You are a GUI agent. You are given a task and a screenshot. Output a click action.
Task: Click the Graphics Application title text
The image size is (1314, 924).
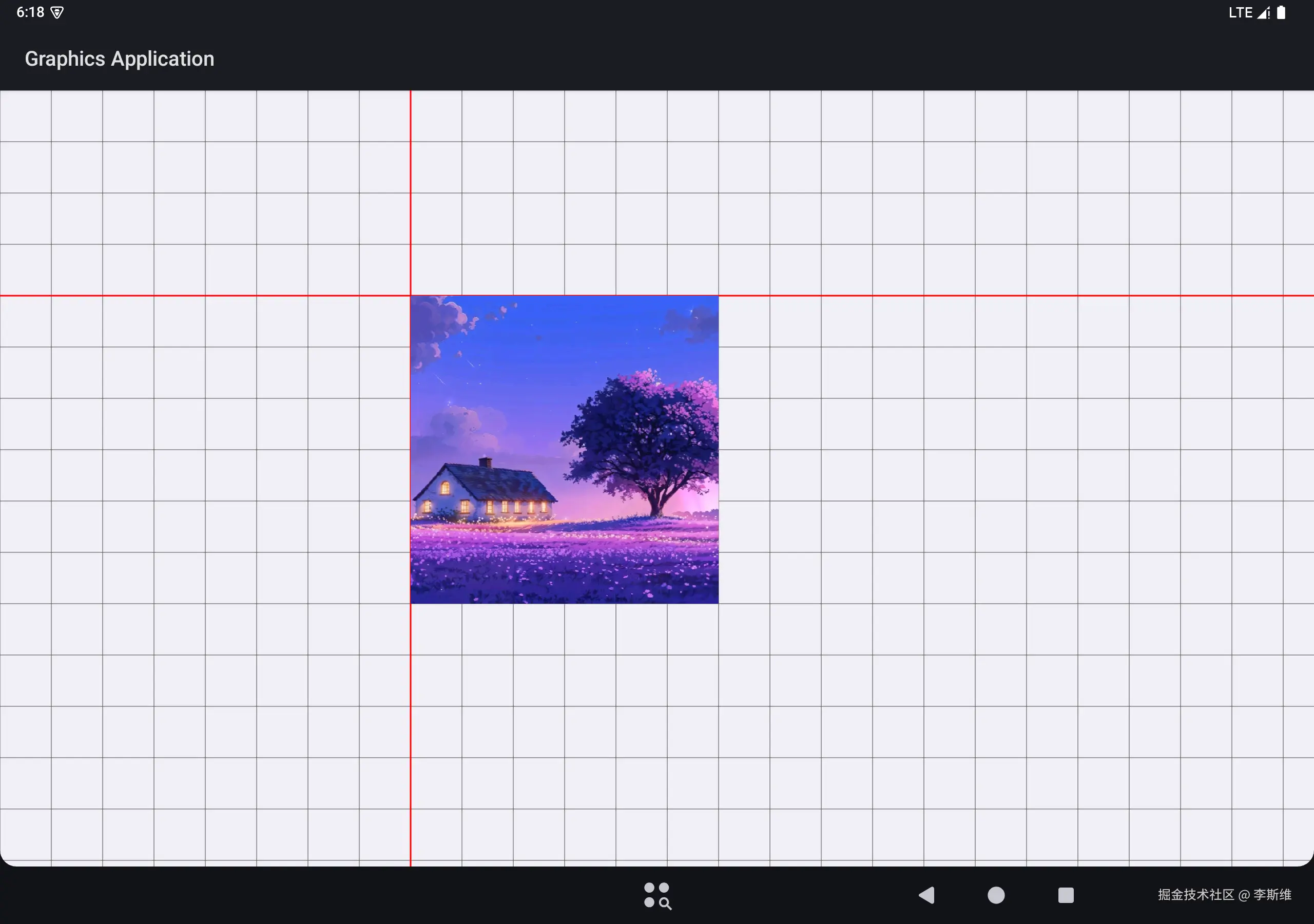coord(119,59)
